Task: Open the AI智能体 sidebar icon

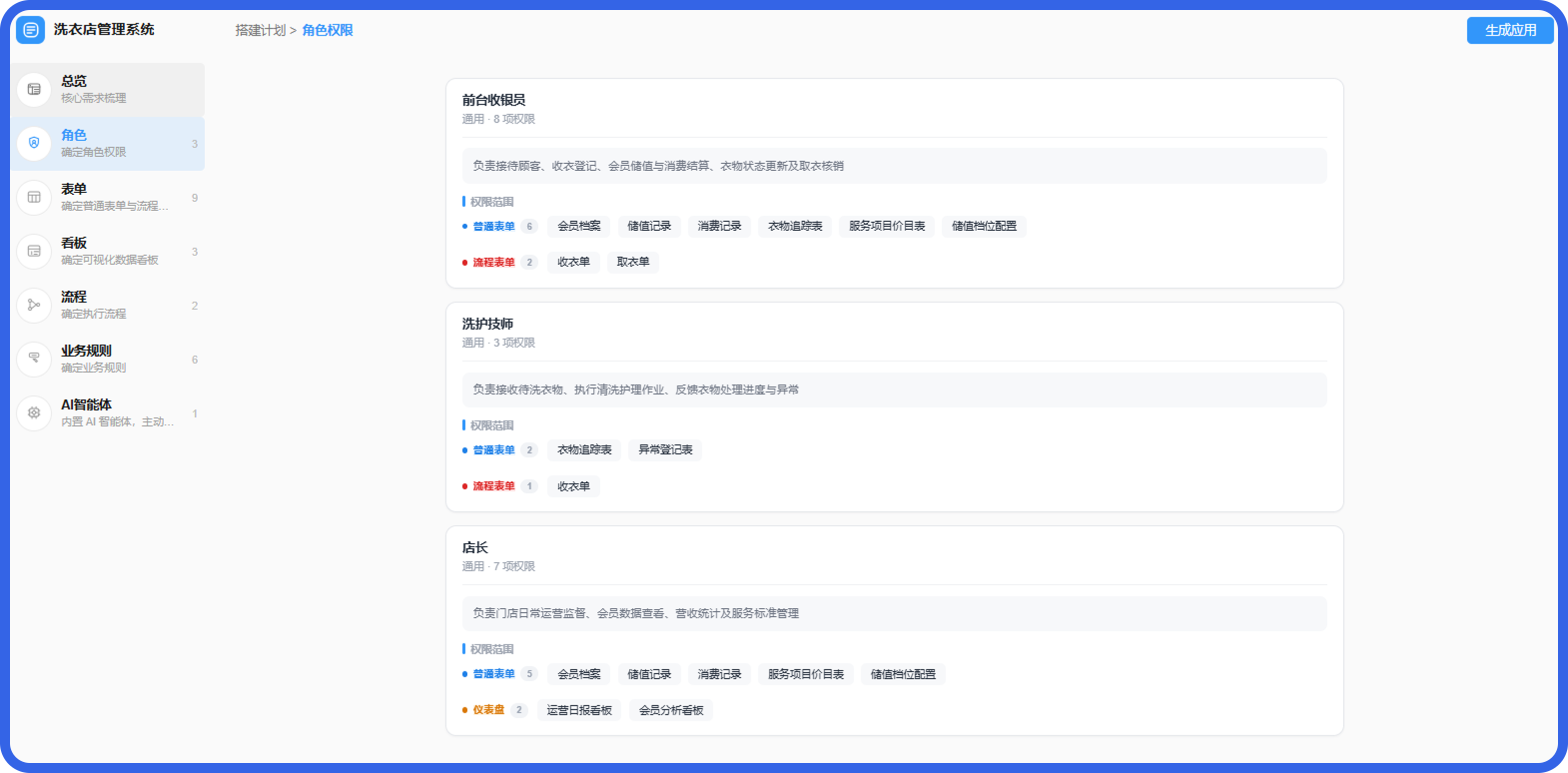Action: [34, 412]
